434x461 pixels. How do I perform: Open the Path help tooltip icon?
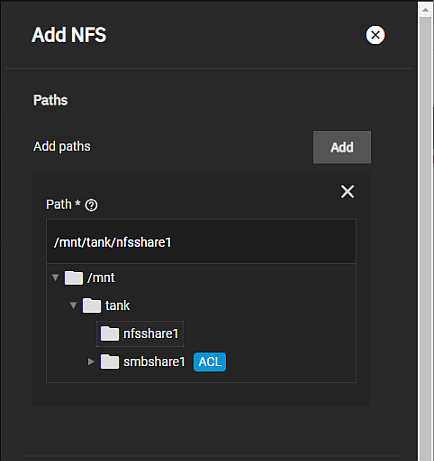(x=91, y=205)
